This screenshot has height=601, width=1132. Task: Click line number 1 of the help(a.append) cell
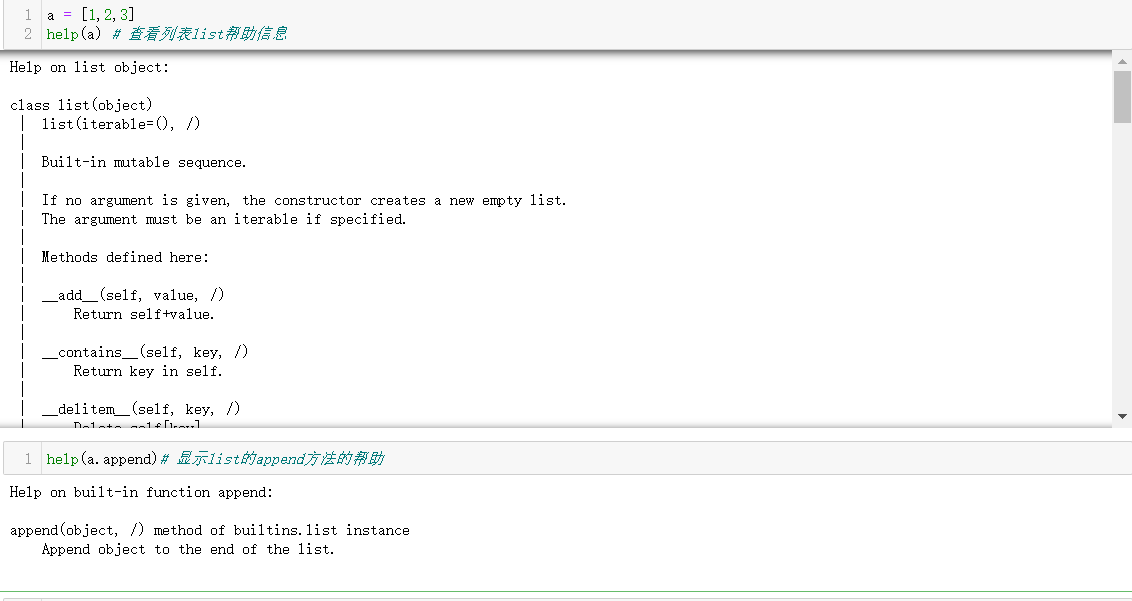27,459
